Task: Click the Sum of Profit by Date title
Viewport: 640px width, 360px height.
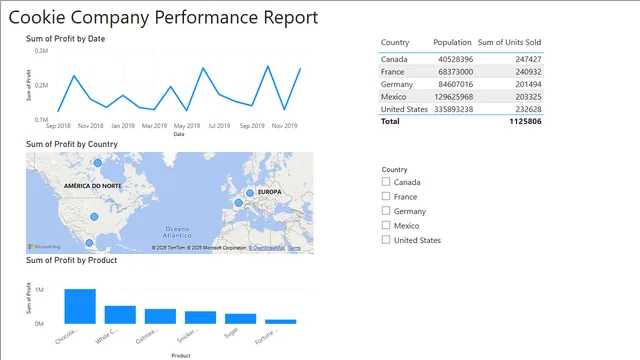Action: pyautogui.click(x=65, y=39)
